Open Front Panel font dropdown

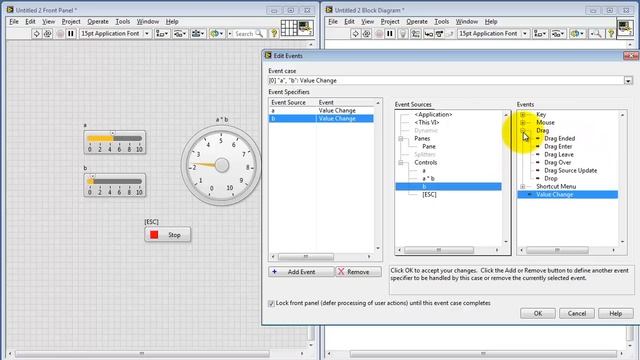point(147,33)
